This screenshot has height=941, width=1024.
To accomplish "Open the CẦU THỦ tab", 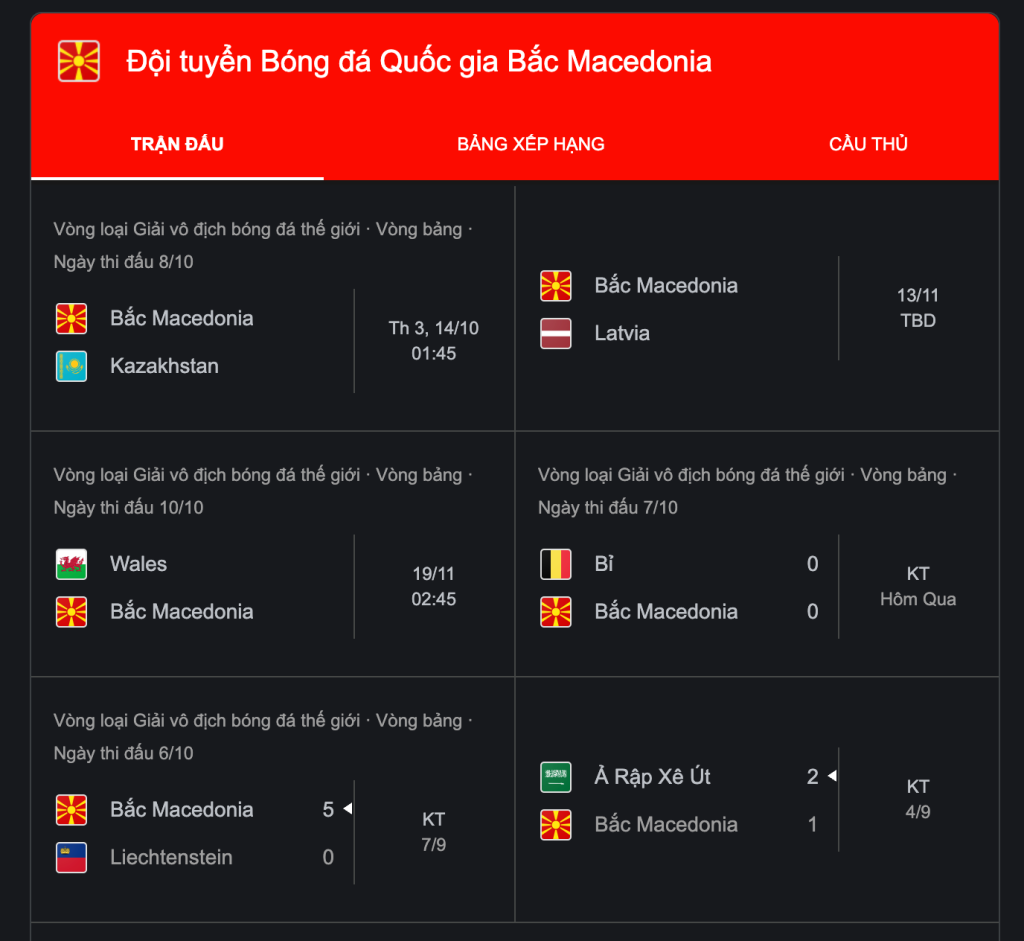I will tap(868, 144).
